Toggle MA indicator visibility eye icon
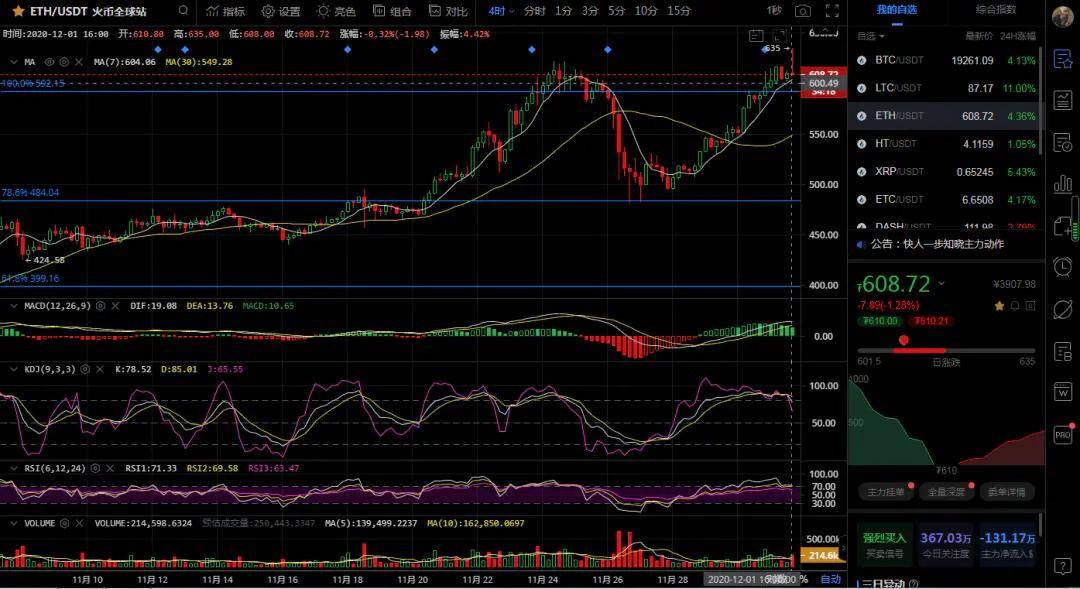 coord(50,62)
